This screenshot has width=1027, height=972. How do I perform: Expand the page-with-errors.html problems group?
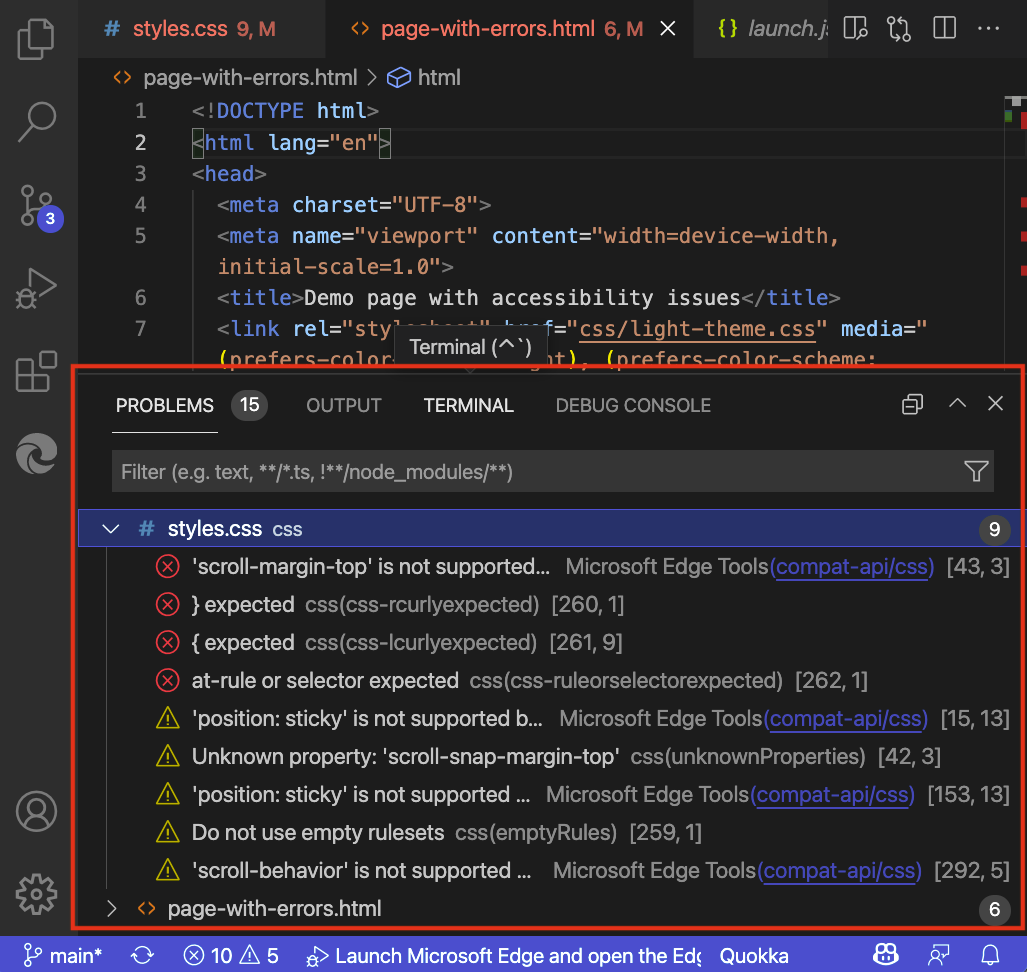click(x=111, y=909)
